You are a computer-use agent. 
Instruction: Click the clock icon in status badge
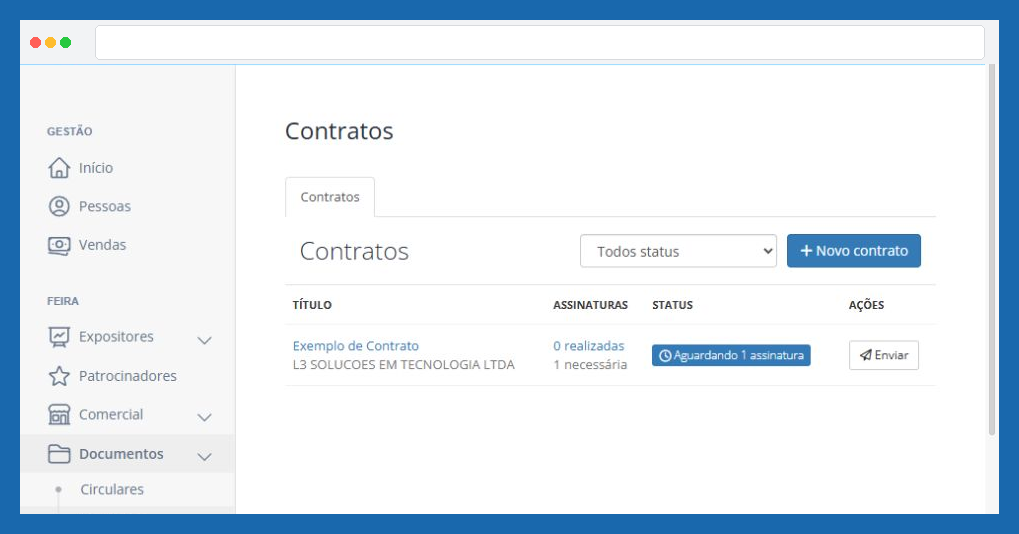[x=665, y=355]
